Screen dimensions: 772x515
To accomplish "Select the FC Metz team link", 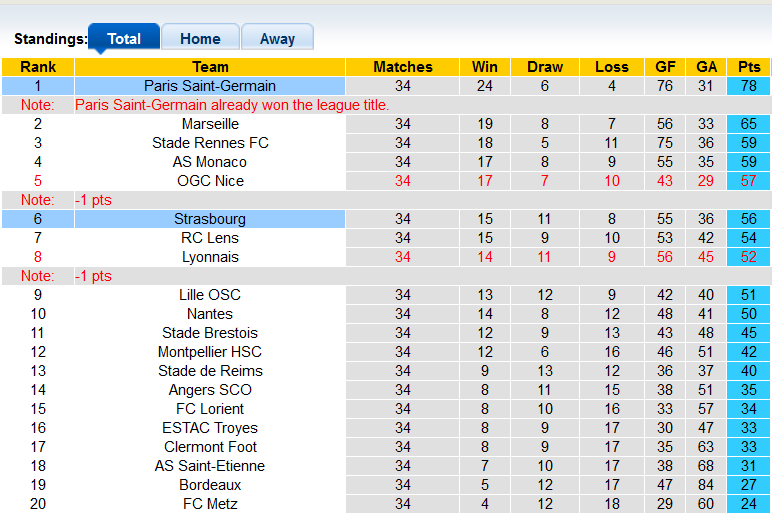I will [210, 504].
